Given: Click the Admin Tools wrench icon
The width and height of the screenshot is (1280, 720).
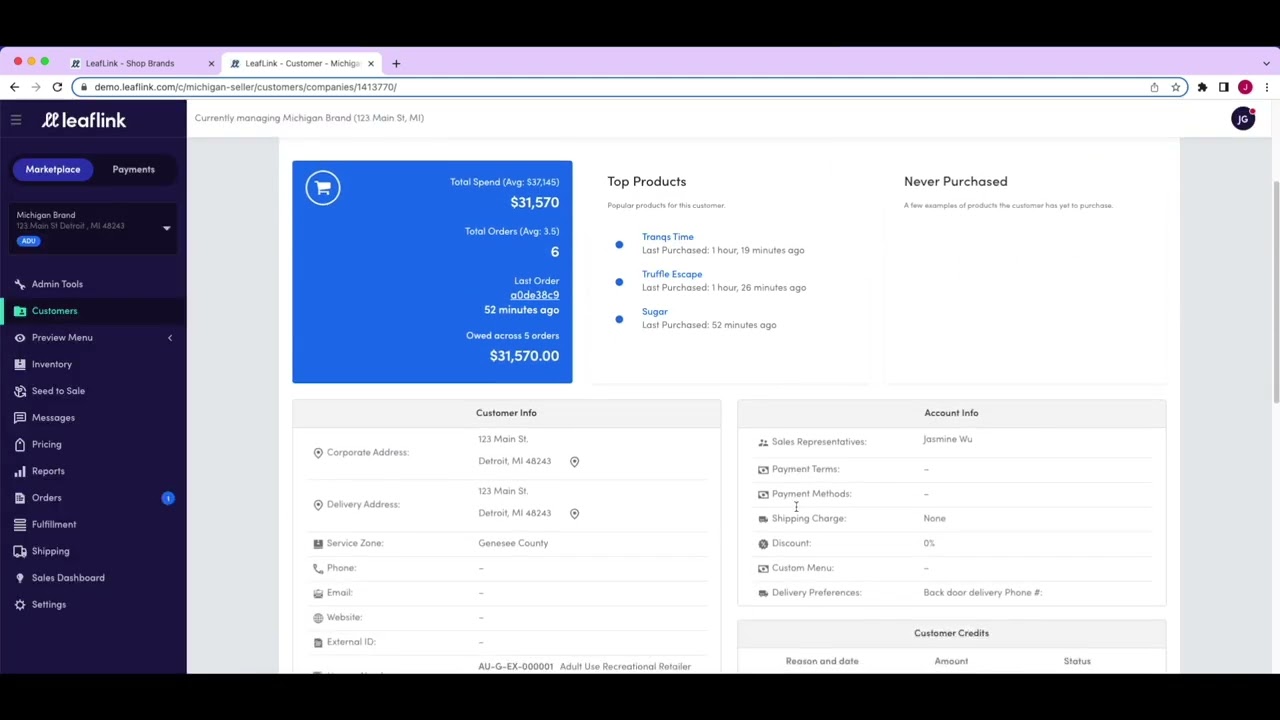Looking at the screenshot, I should click(x=20, y=284).
